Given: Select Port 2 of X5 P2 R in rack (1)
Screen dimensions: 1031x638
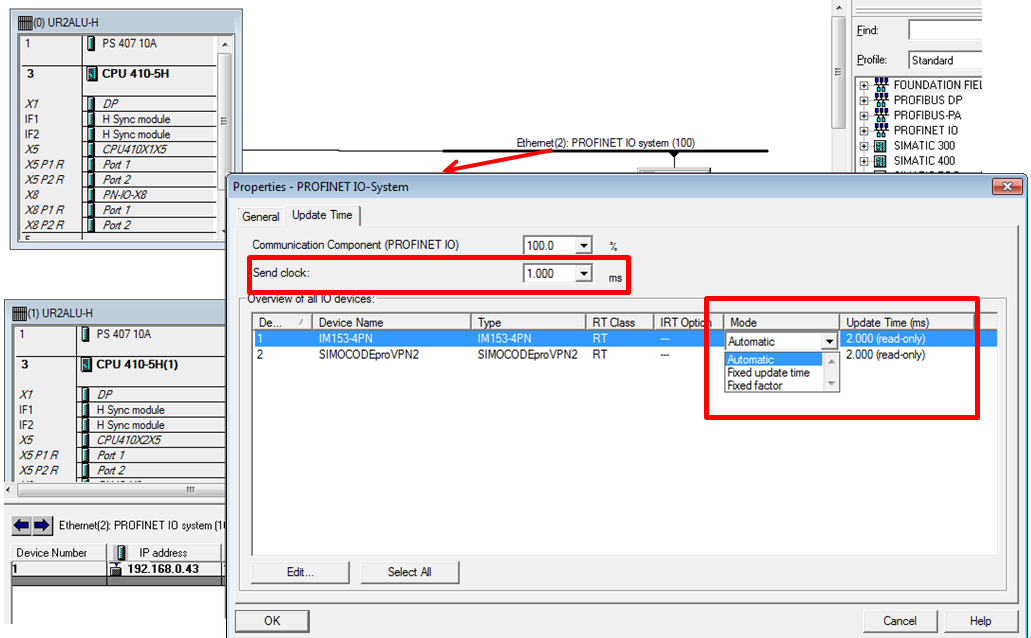Looking at the screenshot, I should (110, 470).
